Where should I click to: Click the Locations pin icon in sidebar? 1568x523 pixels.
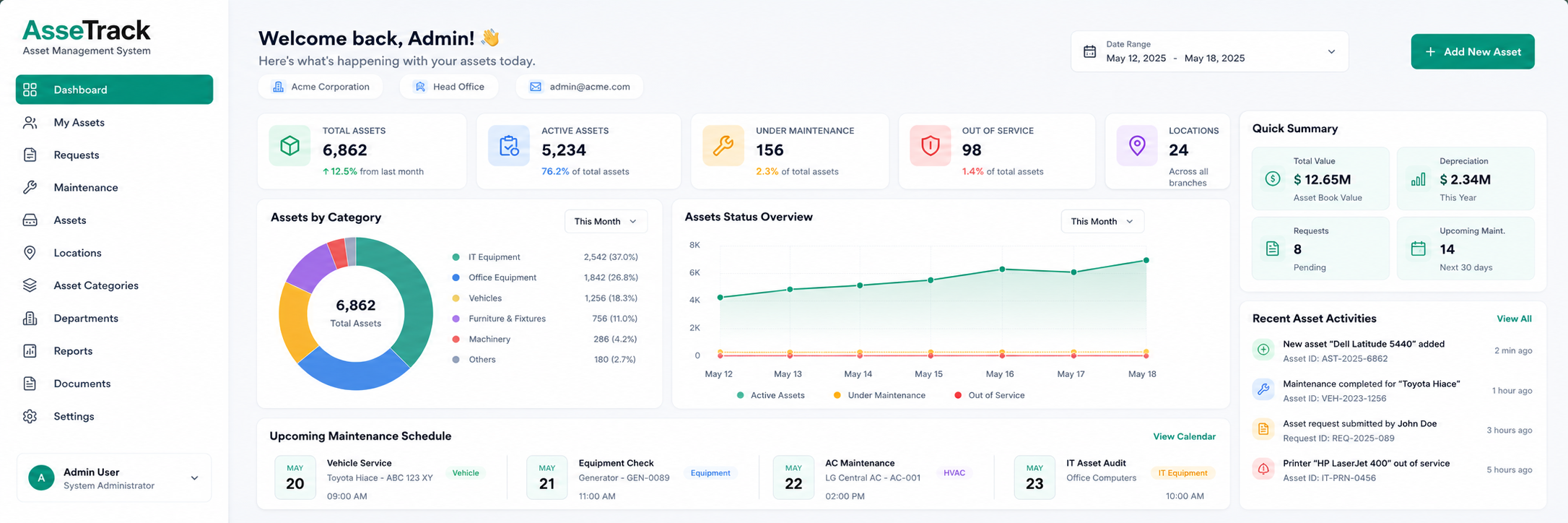(x=30, y=253)
